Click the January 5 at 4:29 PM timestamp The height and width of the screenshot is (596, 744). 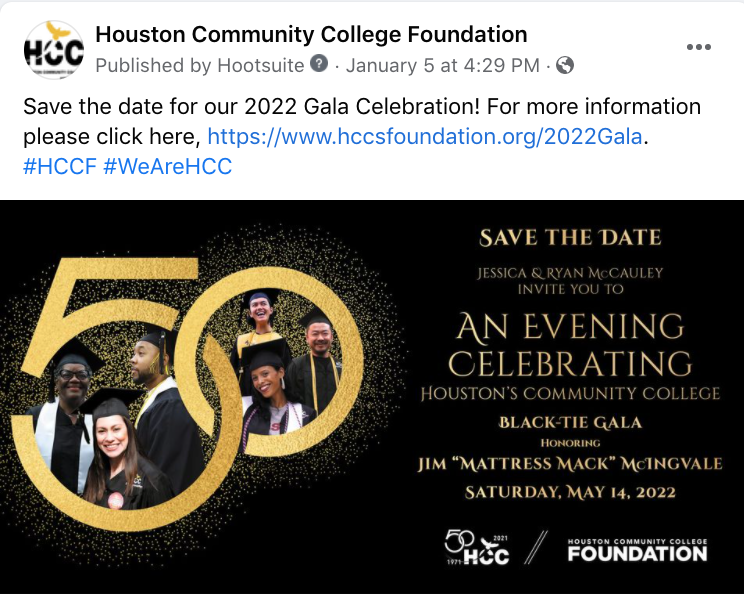click(x=443, y=65)
